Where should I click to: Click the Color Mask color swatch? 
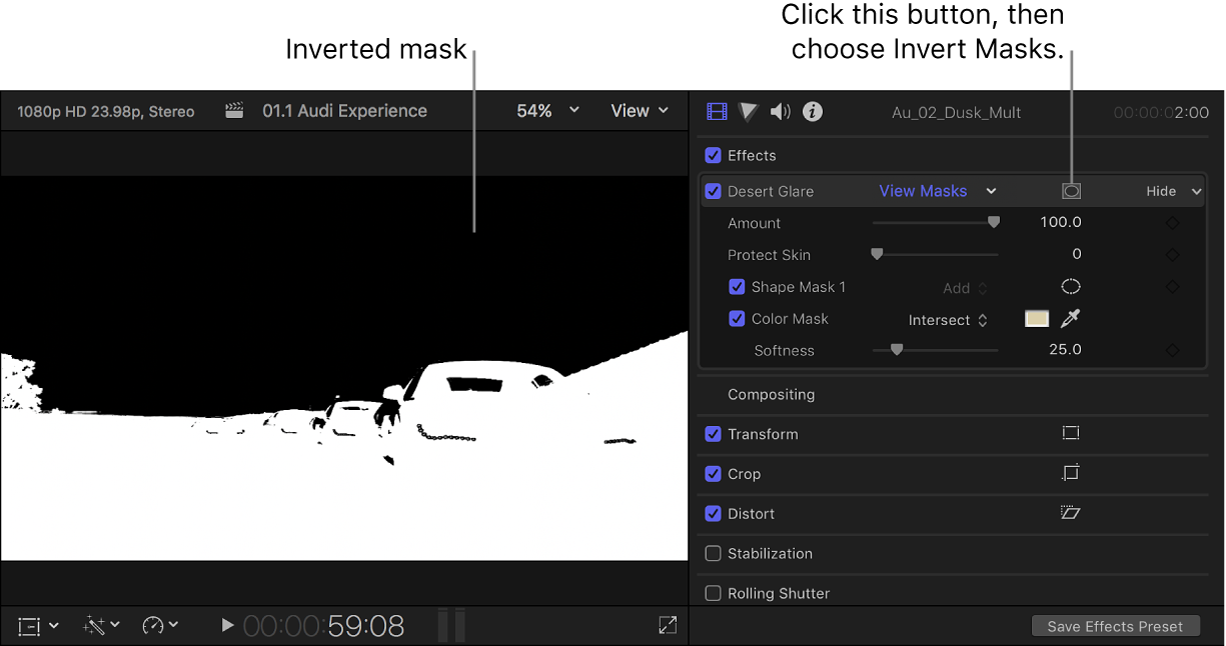(x=1036, y=318)
